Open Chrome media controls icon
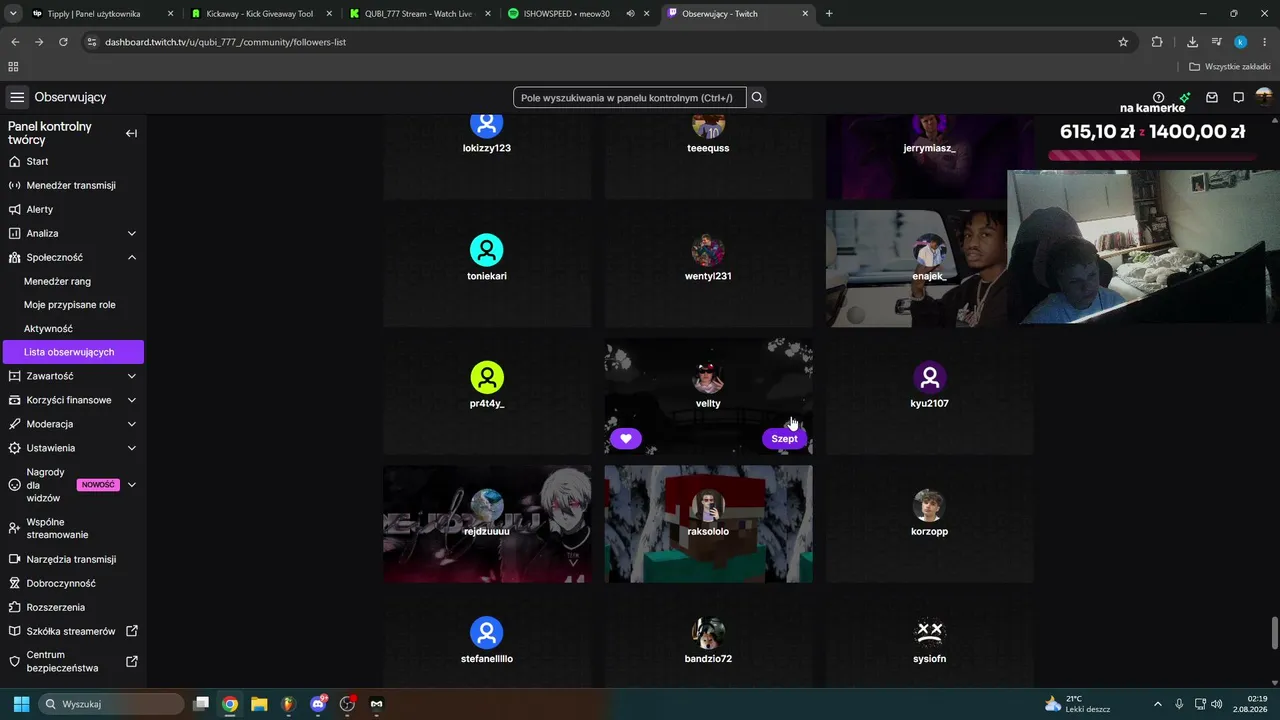 [x=1217, y=42]
